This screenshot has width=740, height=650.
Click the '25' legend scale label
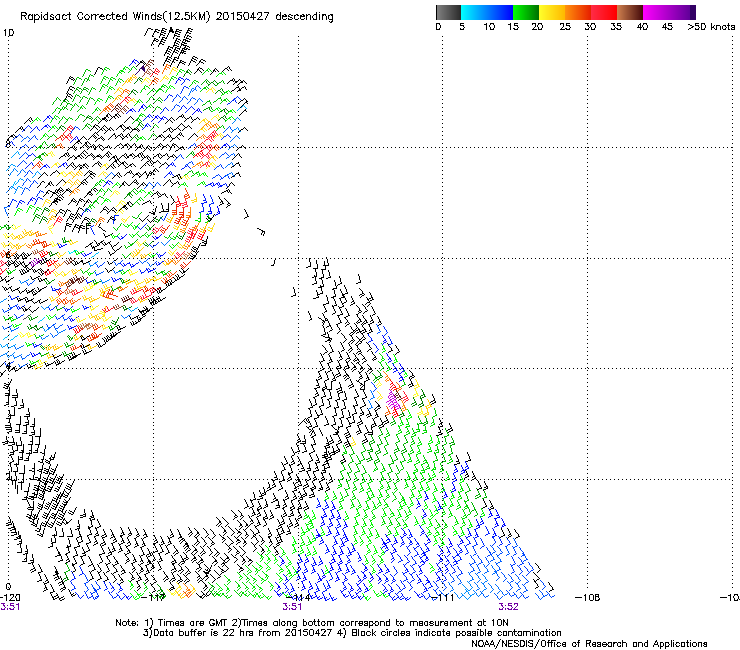pos(565,27)
